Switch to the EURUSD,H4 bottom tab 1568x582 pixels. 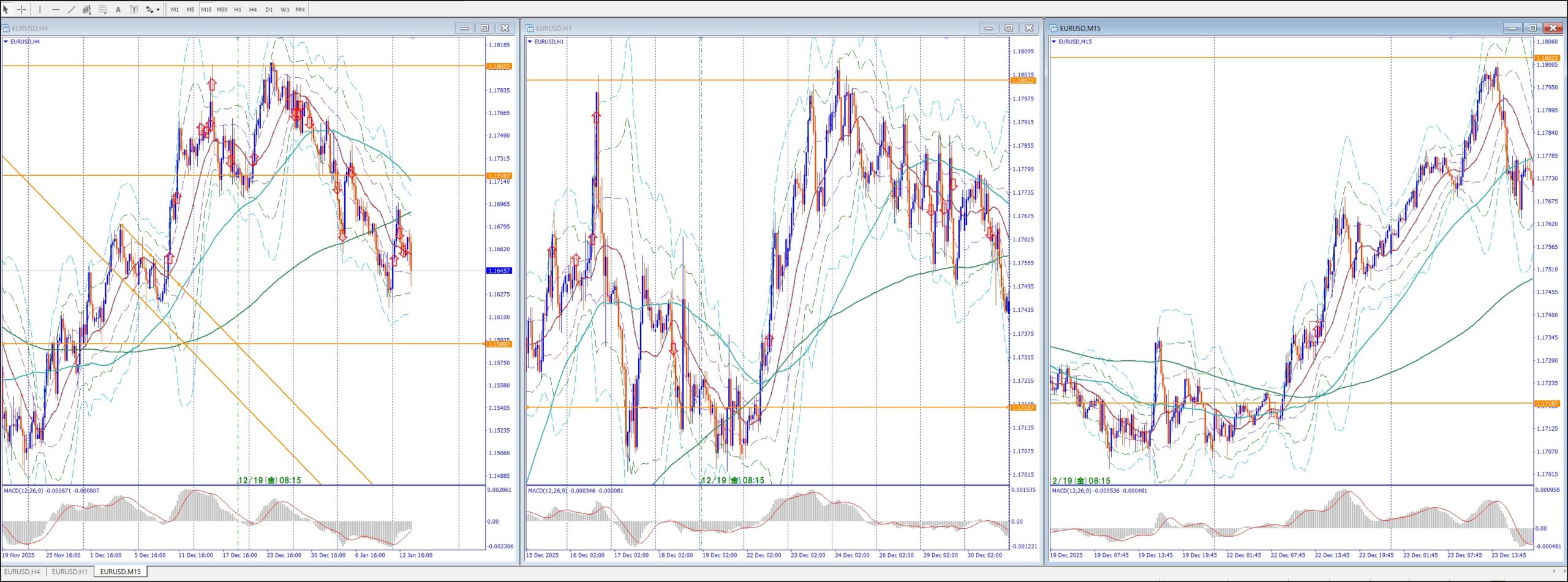click(22, 572)
